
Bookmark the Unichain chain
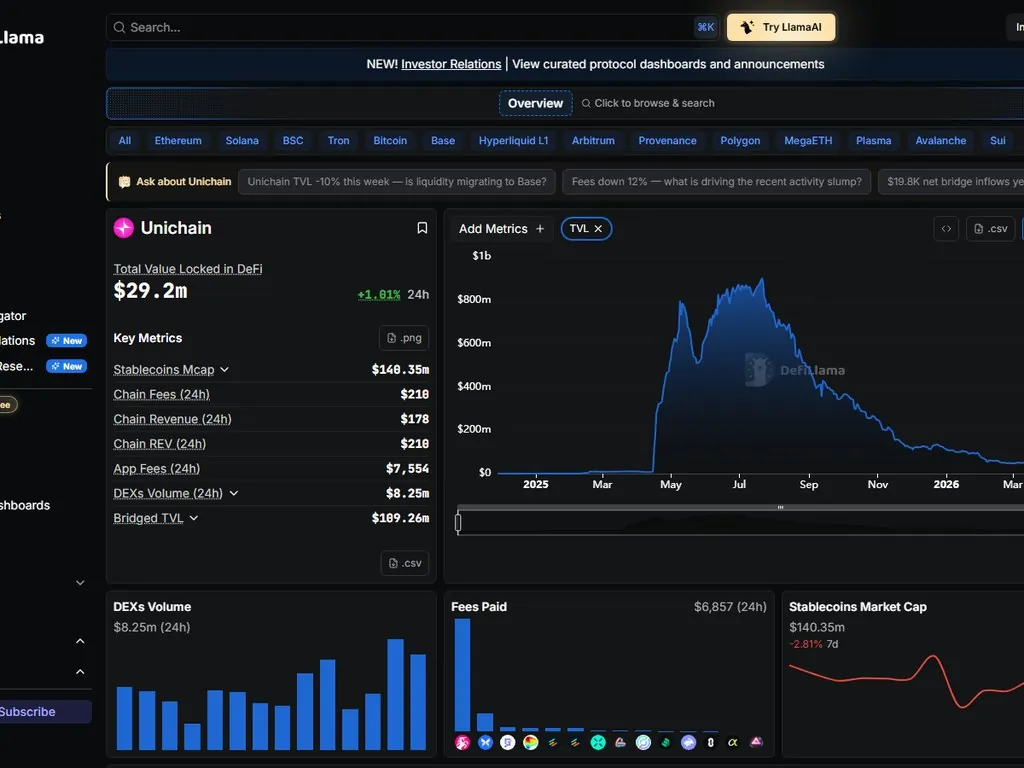(422, 228)
